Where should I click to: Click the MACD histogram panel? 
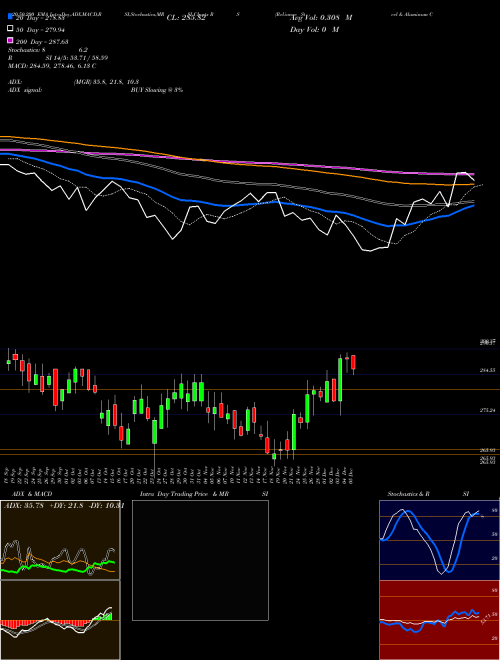coord(60,620)
